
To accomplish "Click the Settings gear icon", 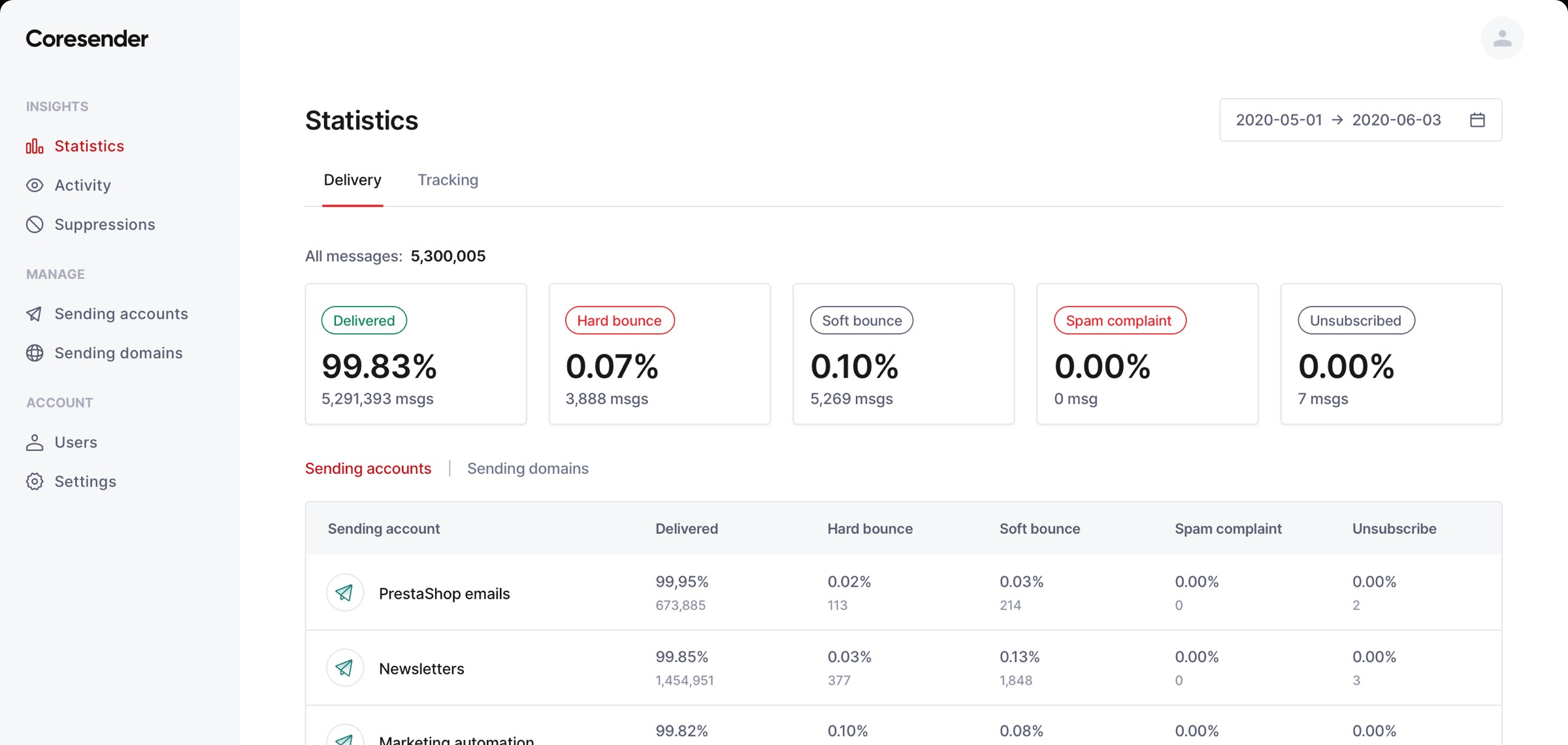I will pyautogui.click(x=35, y=482).
